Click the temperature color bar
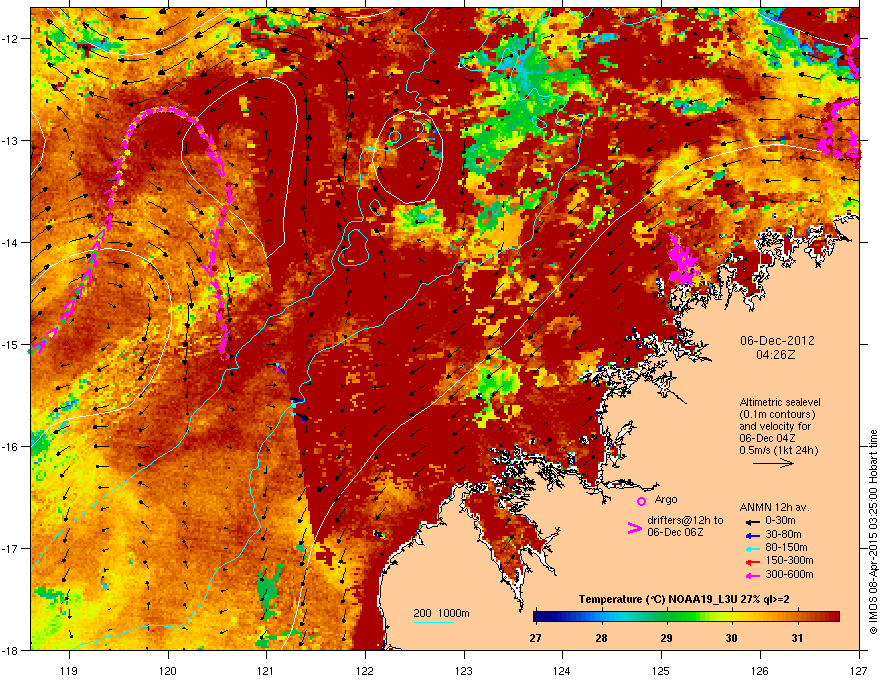The image size is (880, 680). tap(686, 617)
